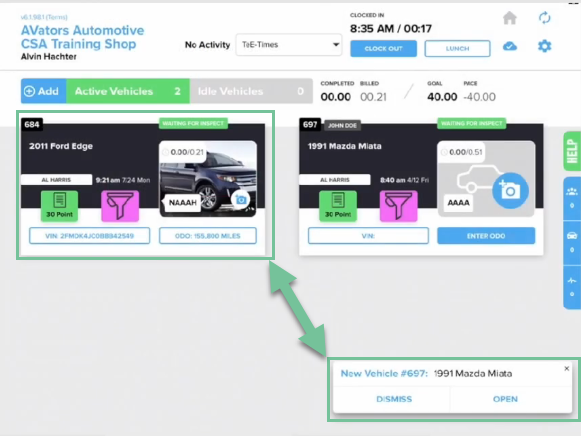Expand the ToE-Times activity dropdown
The image size is (581, 436).
(x=289, y=45)
